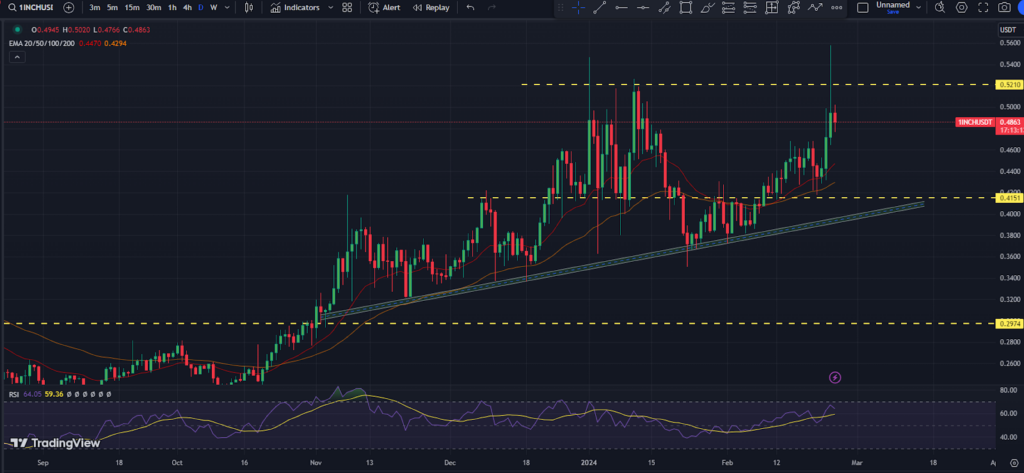This screenshot has width=1024, height=473.
Task: Select the trend-based Fib extension tool
Action: click(x=750, y=8)
